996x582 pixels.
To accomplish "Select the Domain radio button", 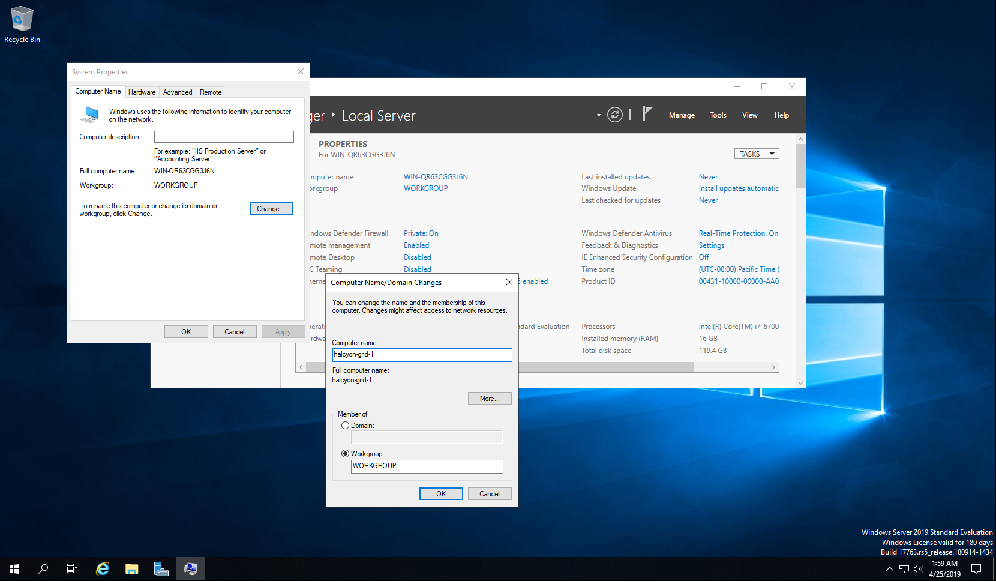I will point(345,425).
